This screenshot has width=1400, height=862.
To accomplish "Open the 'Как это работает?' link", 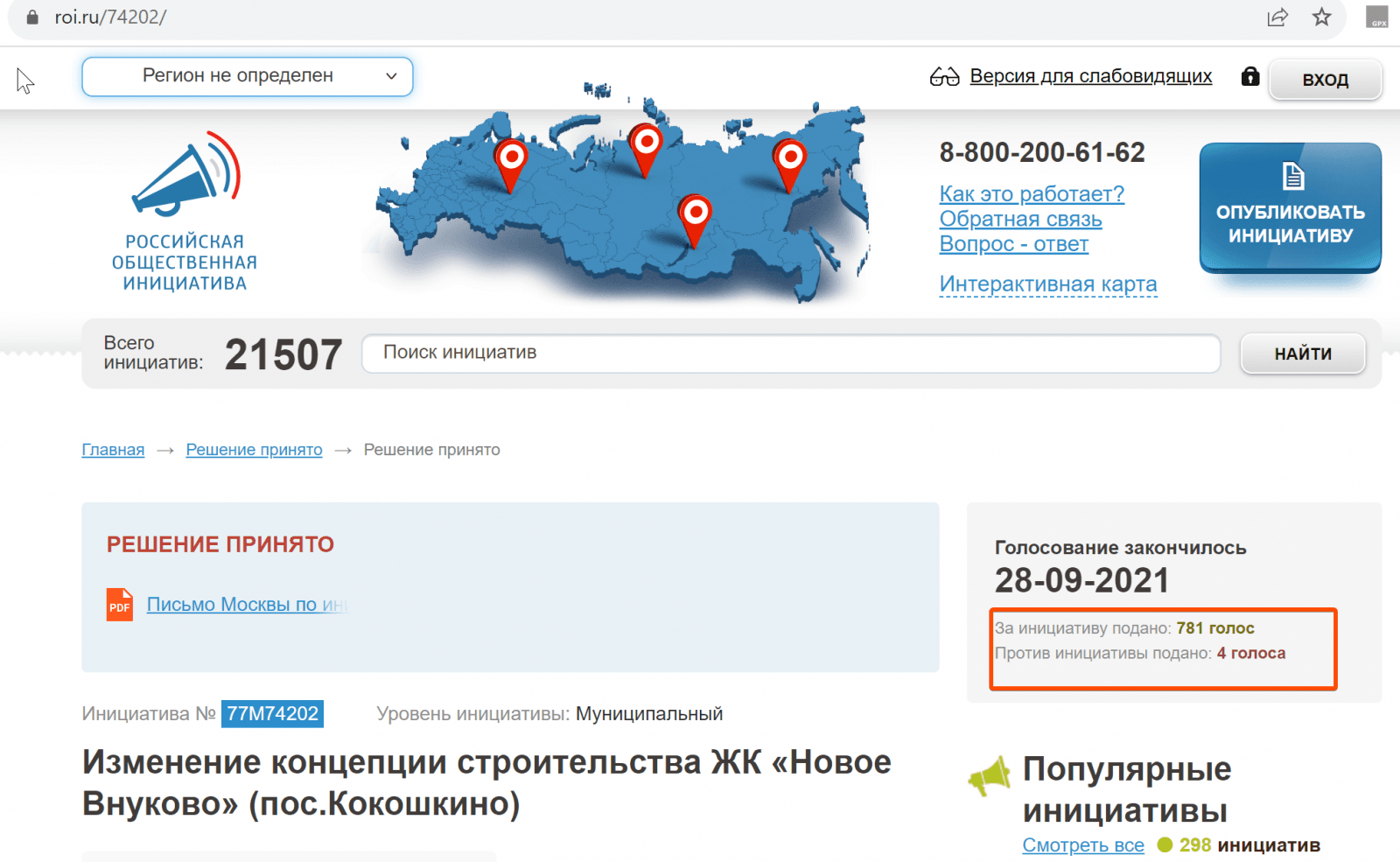I will [1032, 193].
